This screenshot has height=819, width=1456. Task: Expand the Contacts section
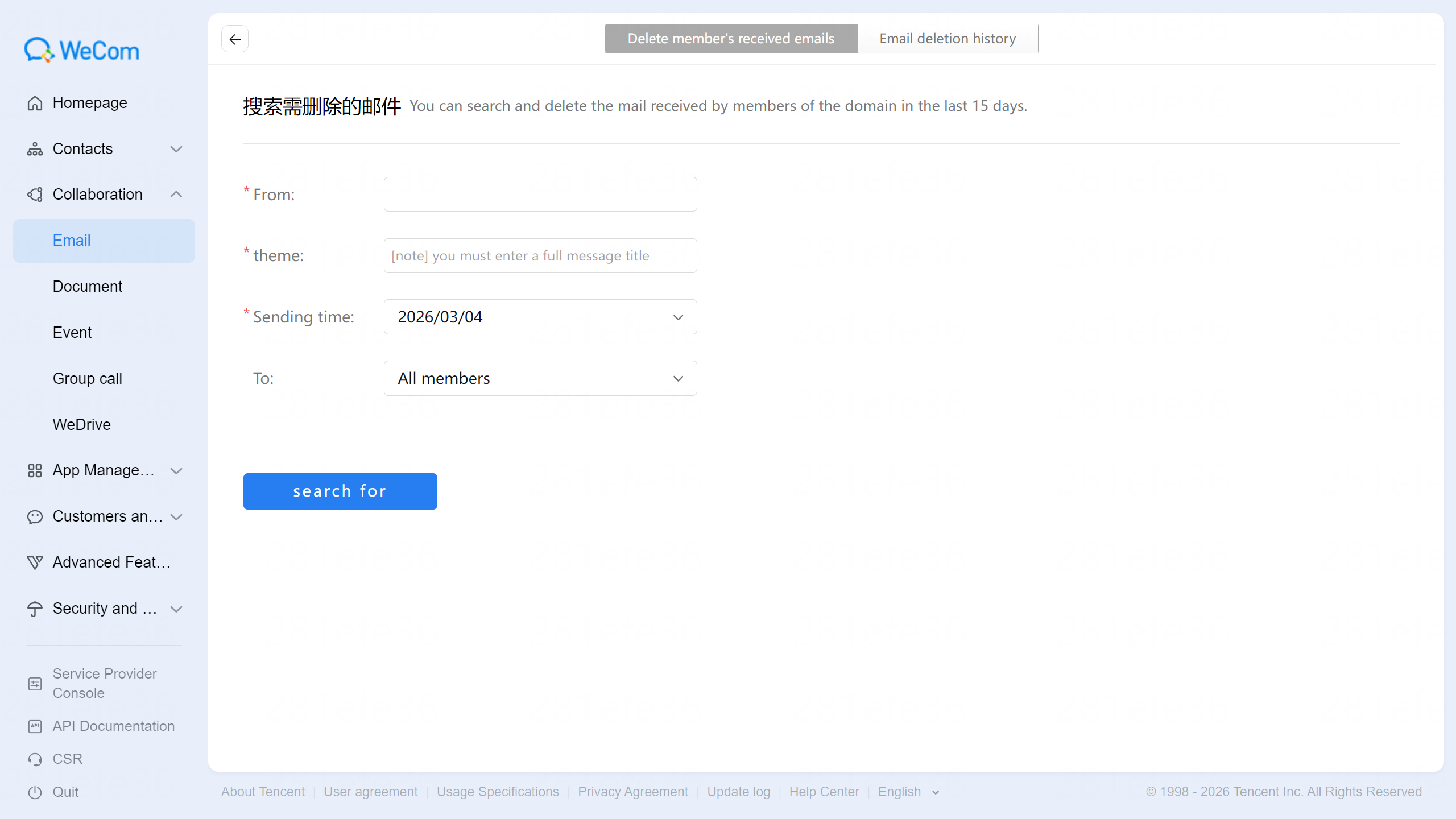click(176, 149)
